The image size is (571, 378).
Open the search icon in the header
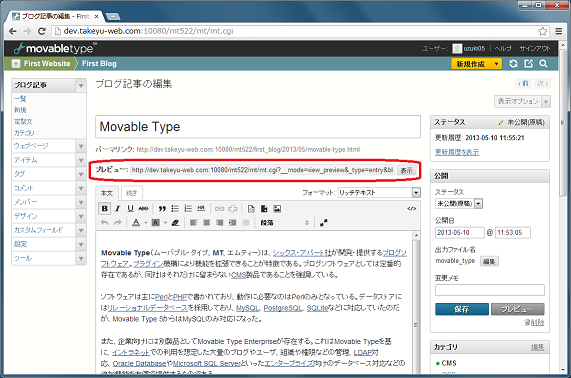pos(543,64)
